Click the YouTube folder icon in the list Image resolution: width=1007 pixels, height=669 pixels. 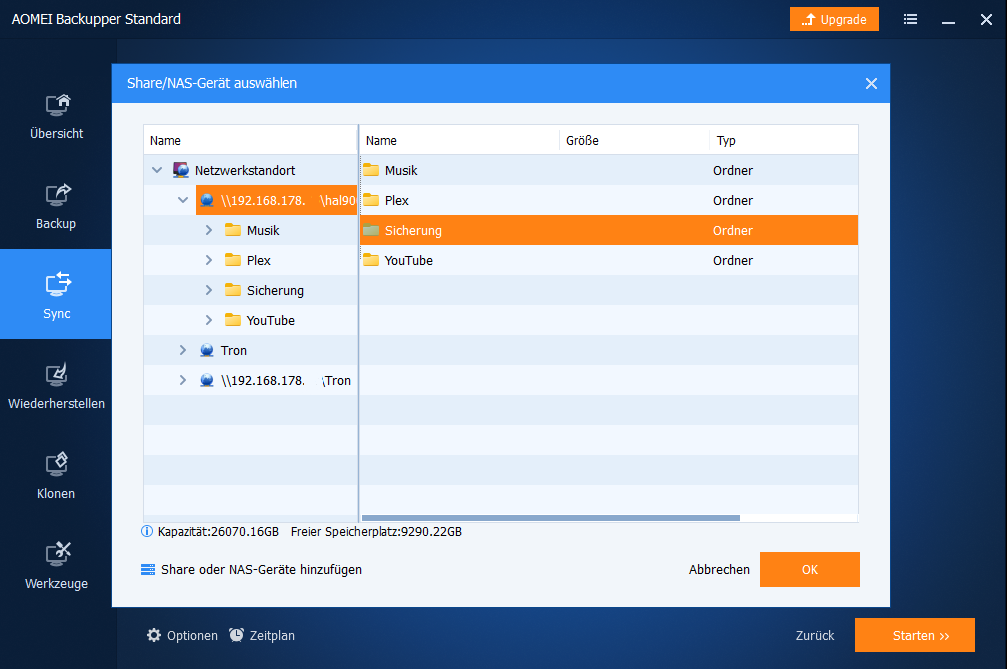[371, 259]
